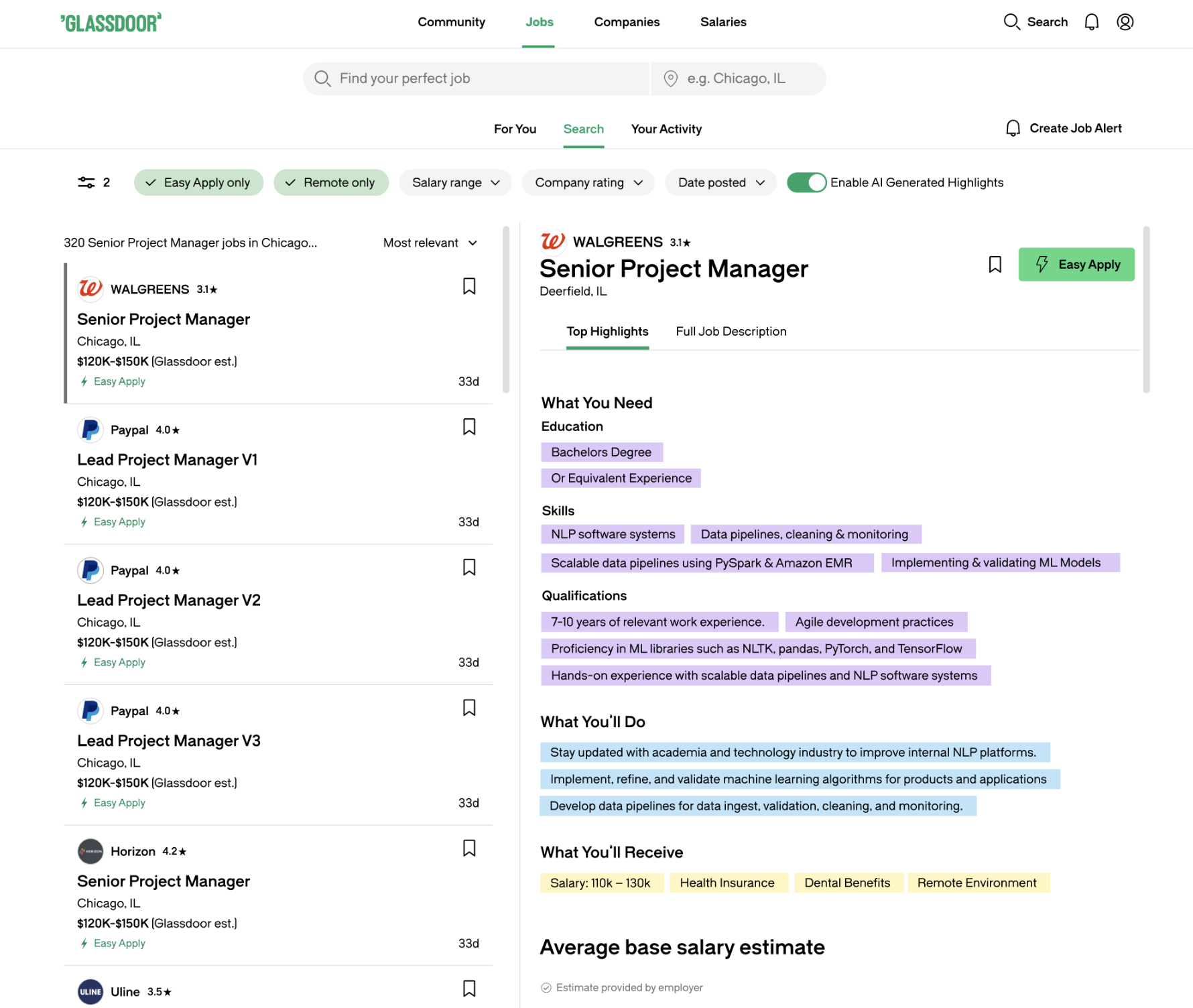This screenshot has width=1193, height=1008.
Task: Bookmark the Horizon Senior Project Manager job
Action: click(469, 848)
